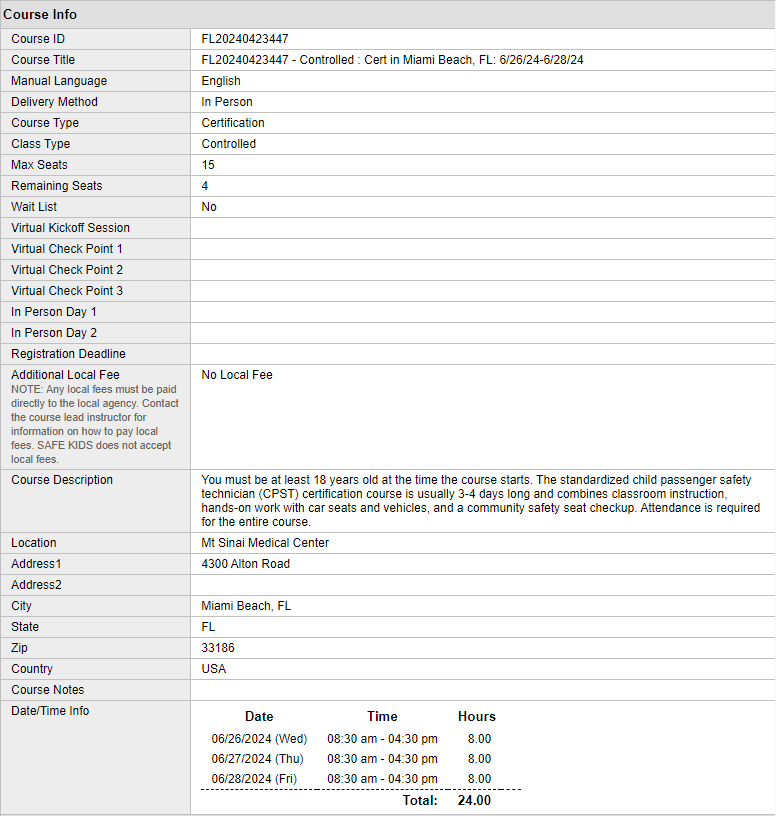Image resolution: width=776 pixels, height=816 pixels.
Task: Click the NOTE about local fees text
Action: click(x=95, y=424)
